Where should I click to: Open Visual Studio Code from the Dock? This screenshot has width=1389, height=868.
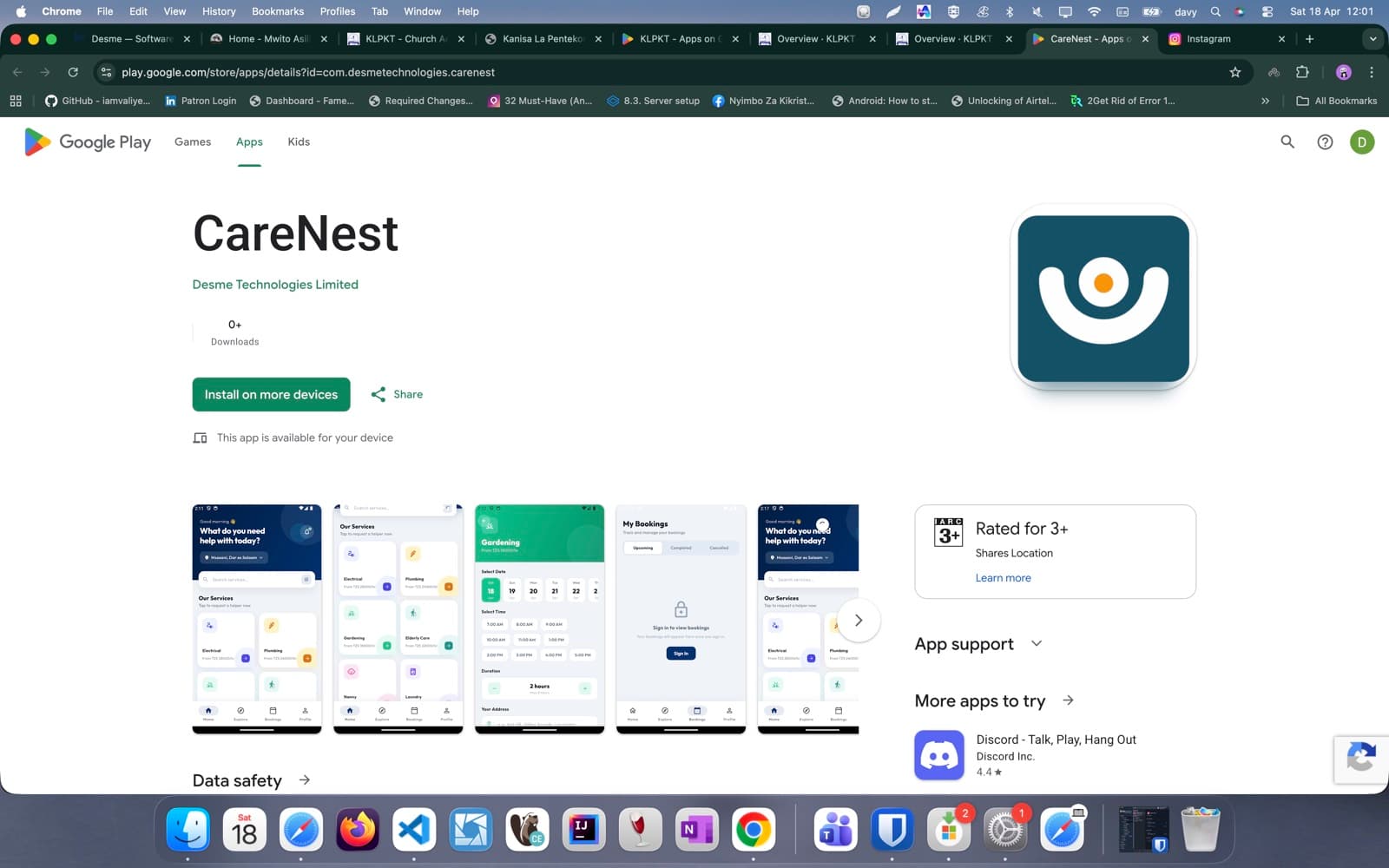(x=414, y=830)
